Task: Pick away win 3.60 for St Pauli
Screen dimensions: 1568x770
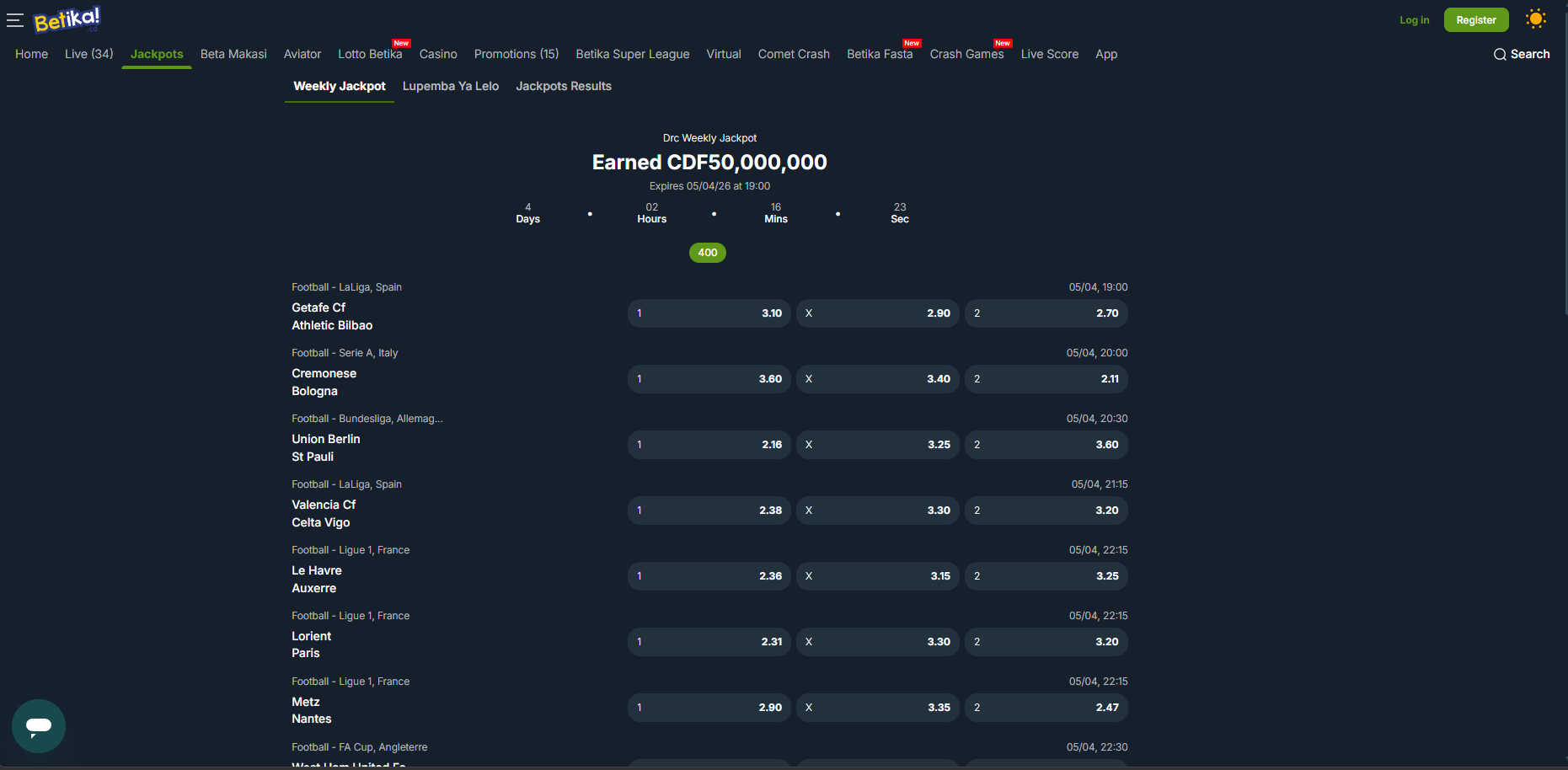Action: [x=1046, y=445]
